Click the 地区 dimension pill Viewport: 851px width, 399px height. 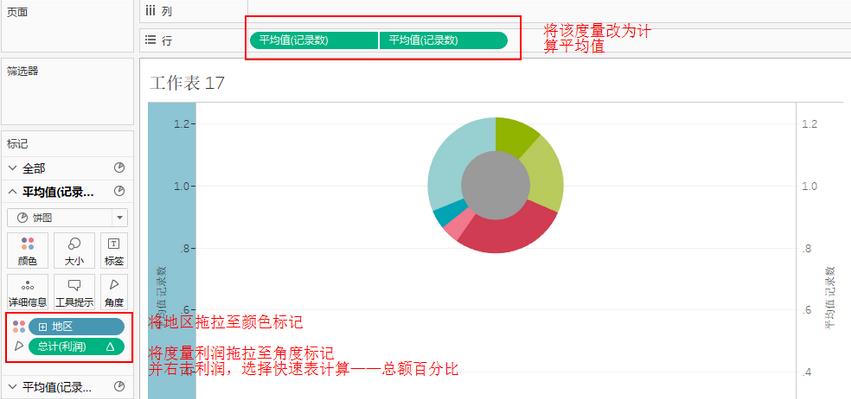click(77, 326)
